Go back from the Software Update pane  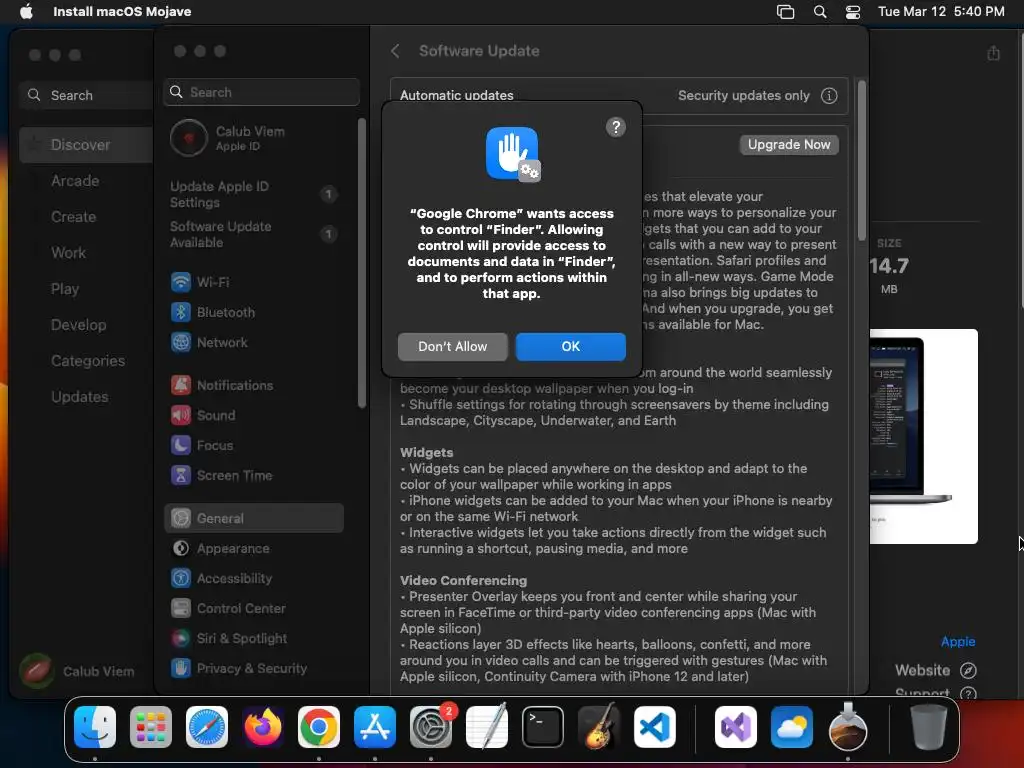395,51
